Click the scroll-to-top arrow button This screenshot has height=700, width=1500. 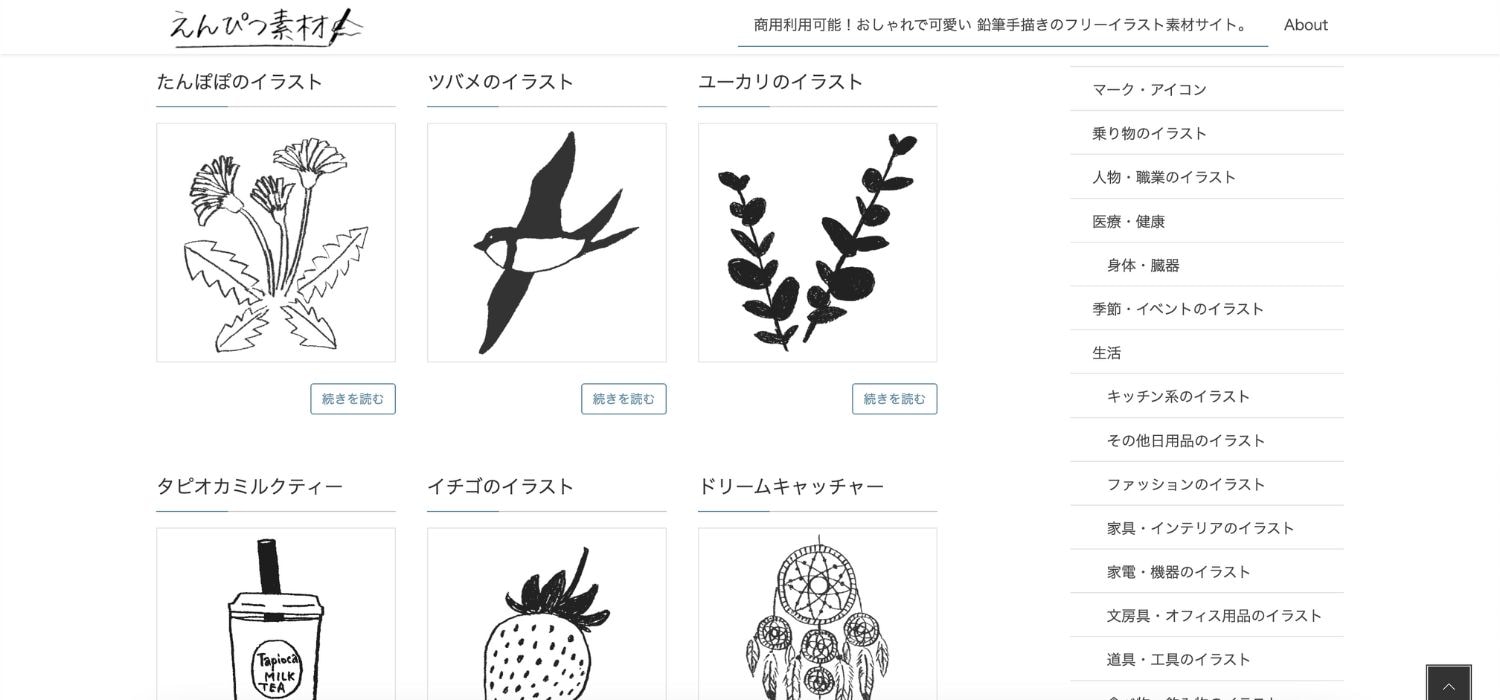pos(1448,684)
